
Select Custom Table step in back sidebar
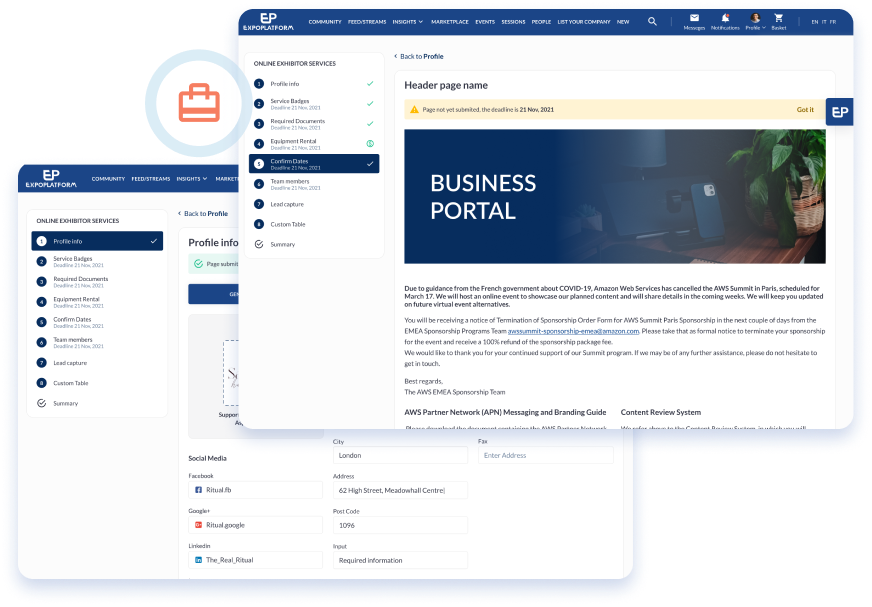(x=97, y=383)
